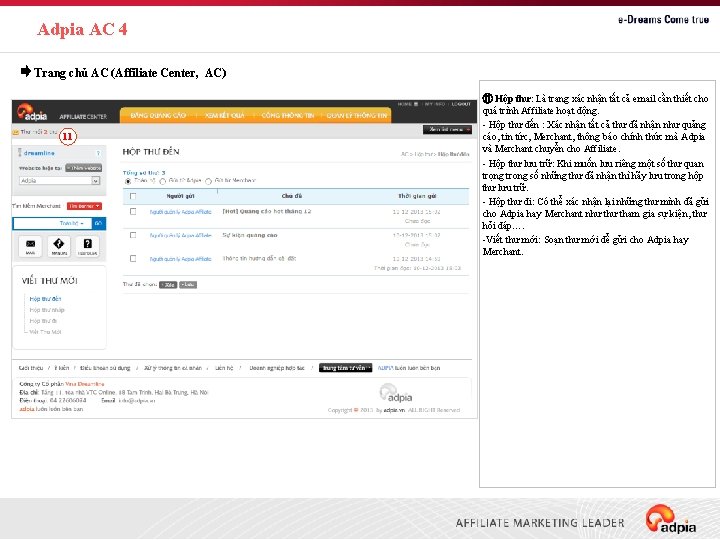This screenshot has width=720, height=540.
Task: Click the 'Hộp thư đến' breadcrumb entry
Action: (453, 154)
